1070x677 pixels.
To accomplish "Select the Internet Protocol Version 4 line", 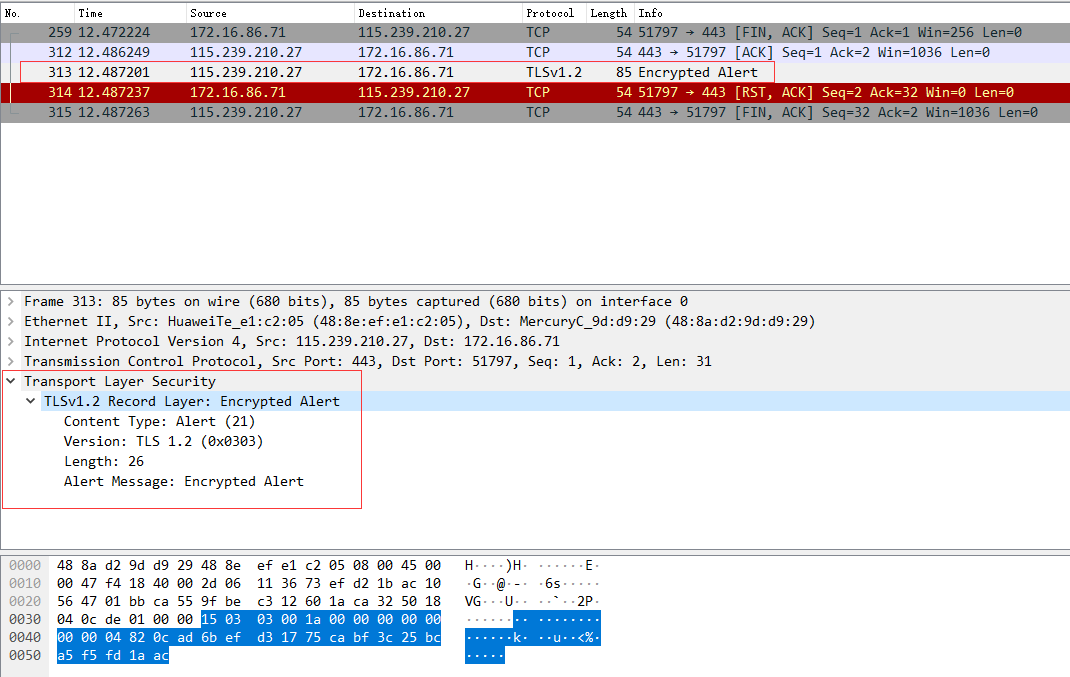I will coord(291,341).
